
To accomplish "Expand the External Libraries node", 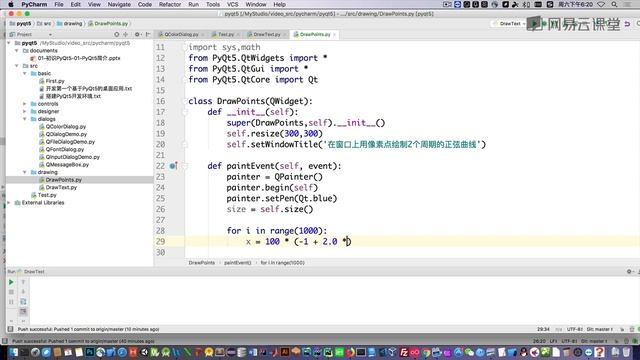I will [9, 202].
